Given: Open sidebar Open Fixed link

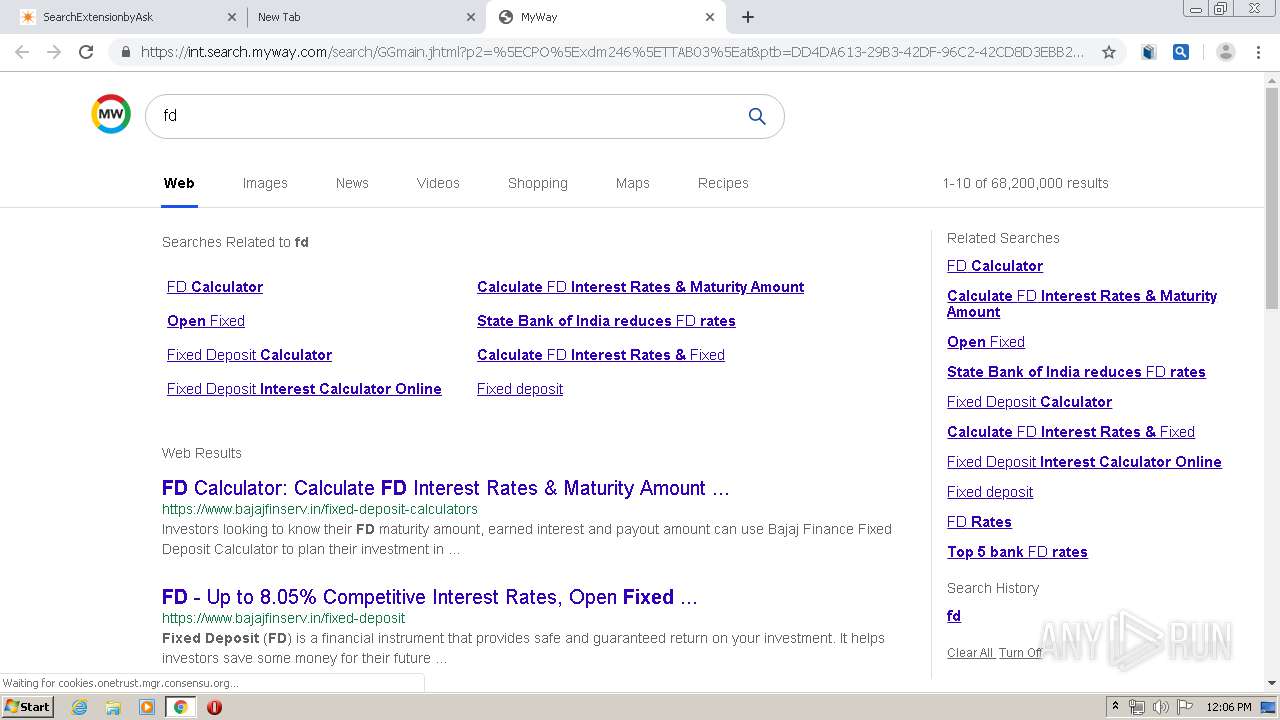Looking at the screenshot, I should coord(986,342).
